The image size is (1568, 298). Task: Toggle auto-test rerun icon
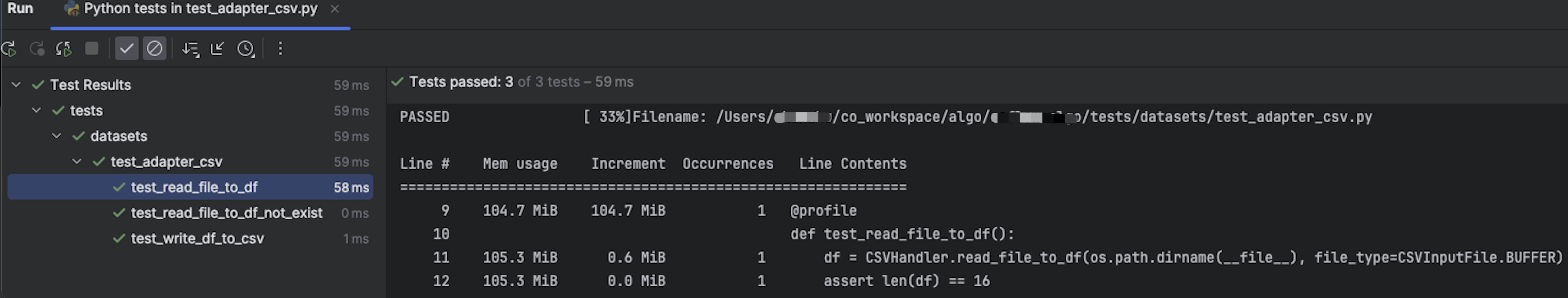(x=64, y=49)
